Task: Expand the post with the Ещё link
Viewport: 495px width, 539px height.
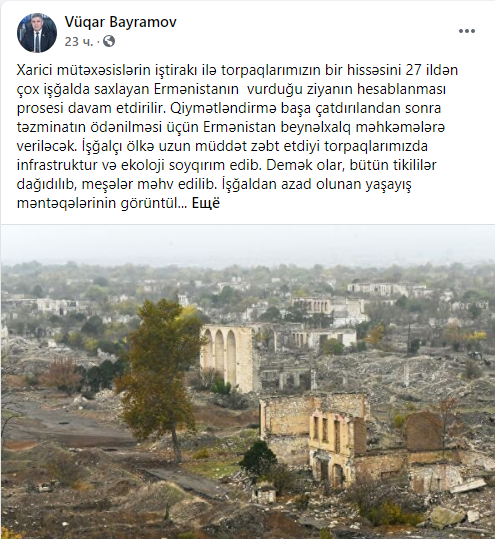Action: tap(206, 203)
